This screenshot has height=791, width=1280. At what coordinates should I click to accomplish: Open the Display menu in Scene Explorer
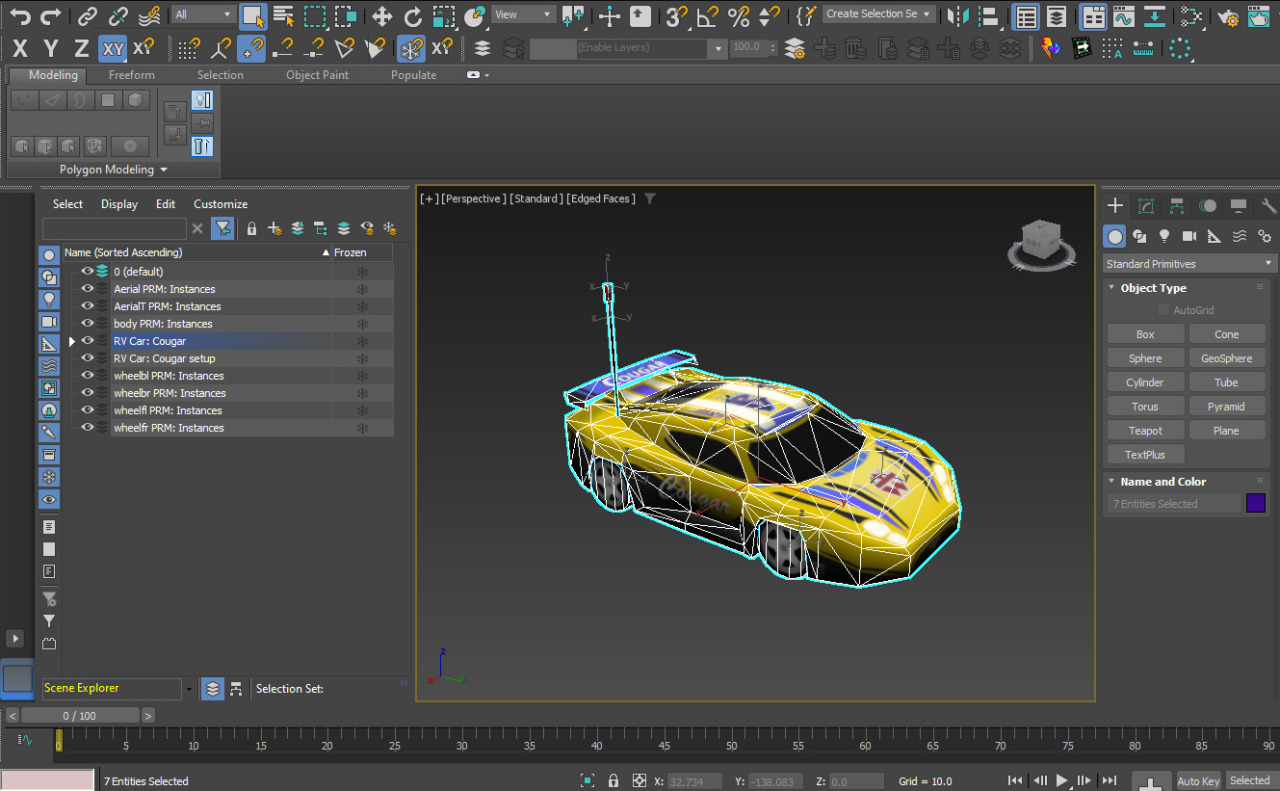119,204
